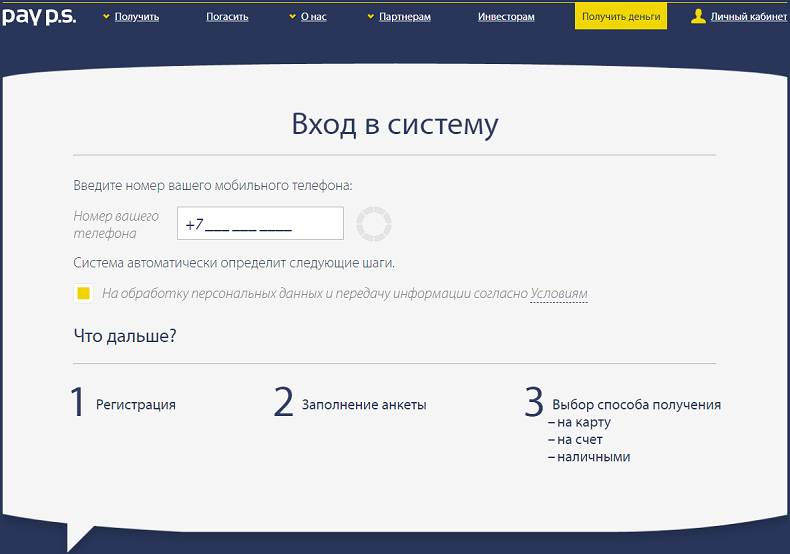
Task: Click the '– наличными' option text
Action: pyautogui.click(x=589, y=457)
